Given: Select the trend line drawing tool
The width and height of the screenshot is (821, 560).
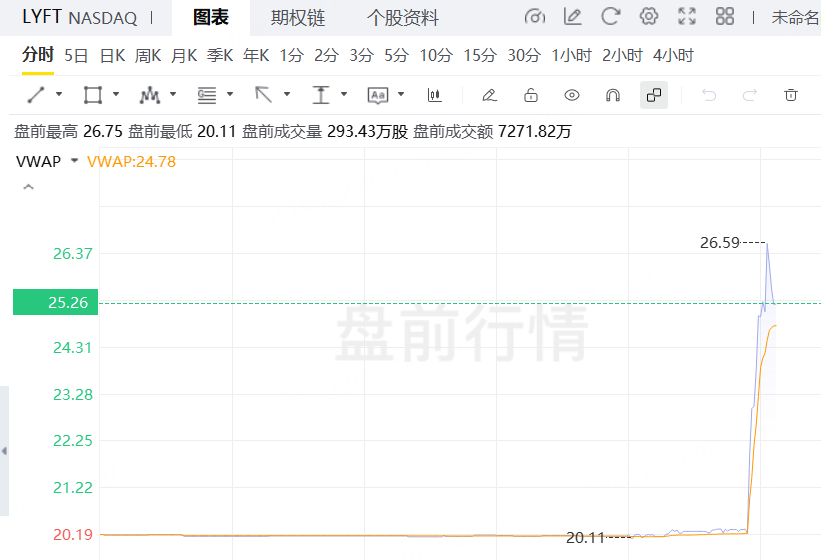Looking at the screenshot, I should 36,95.
